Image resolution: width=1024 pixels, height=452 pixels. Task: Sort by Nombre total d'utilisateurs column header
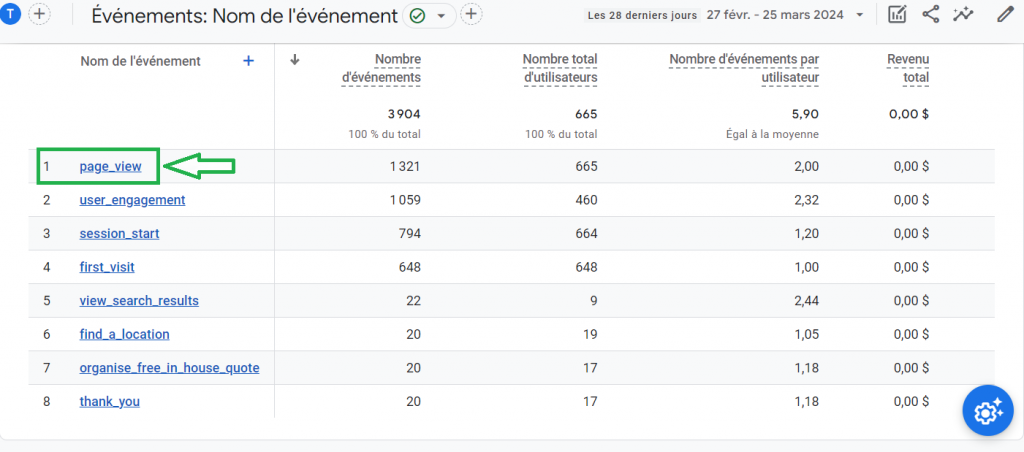(560, 69)
